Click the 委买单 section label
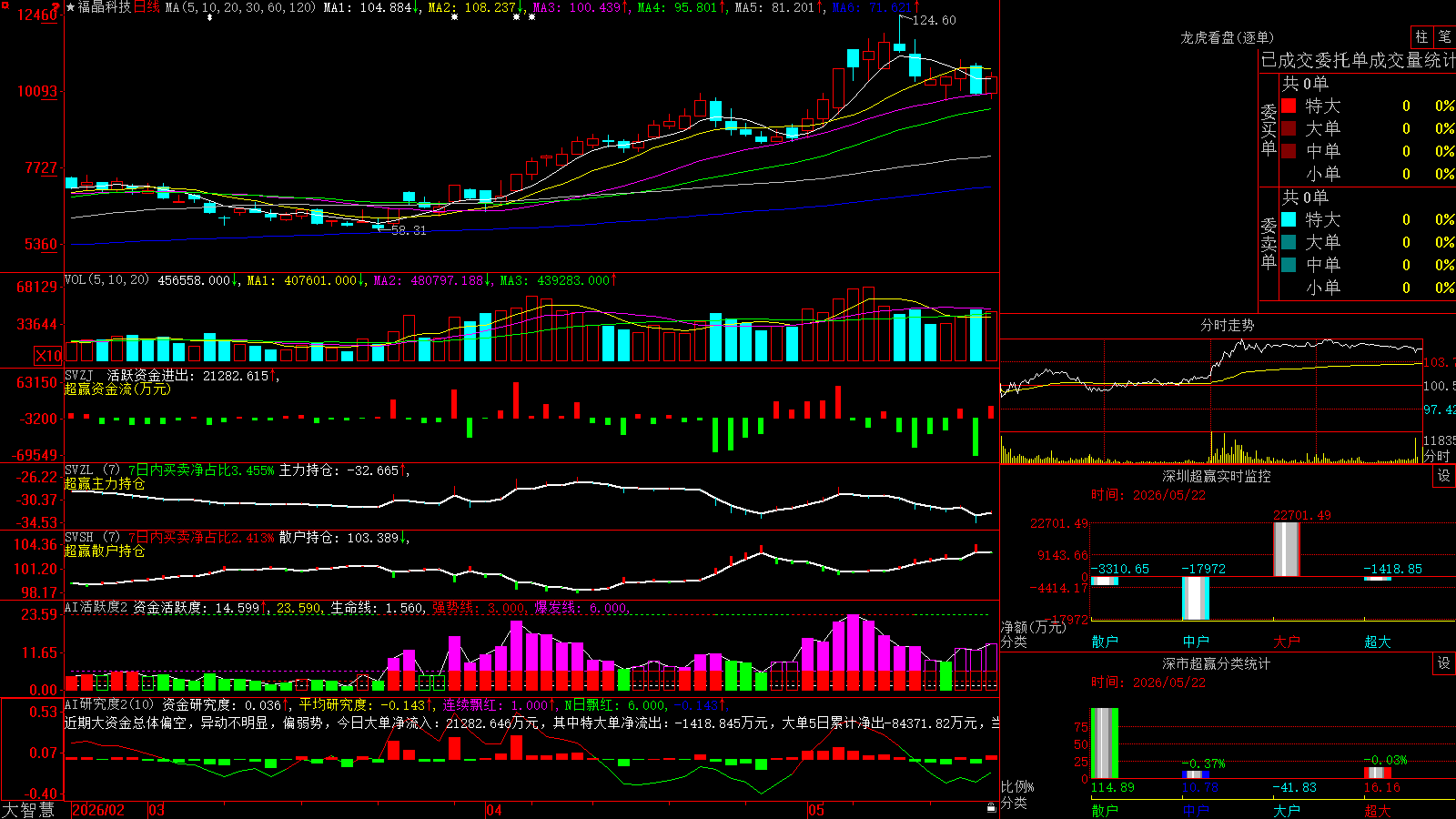The width and height of the screenshot is (1456, 819). (x=1269, y=129)
